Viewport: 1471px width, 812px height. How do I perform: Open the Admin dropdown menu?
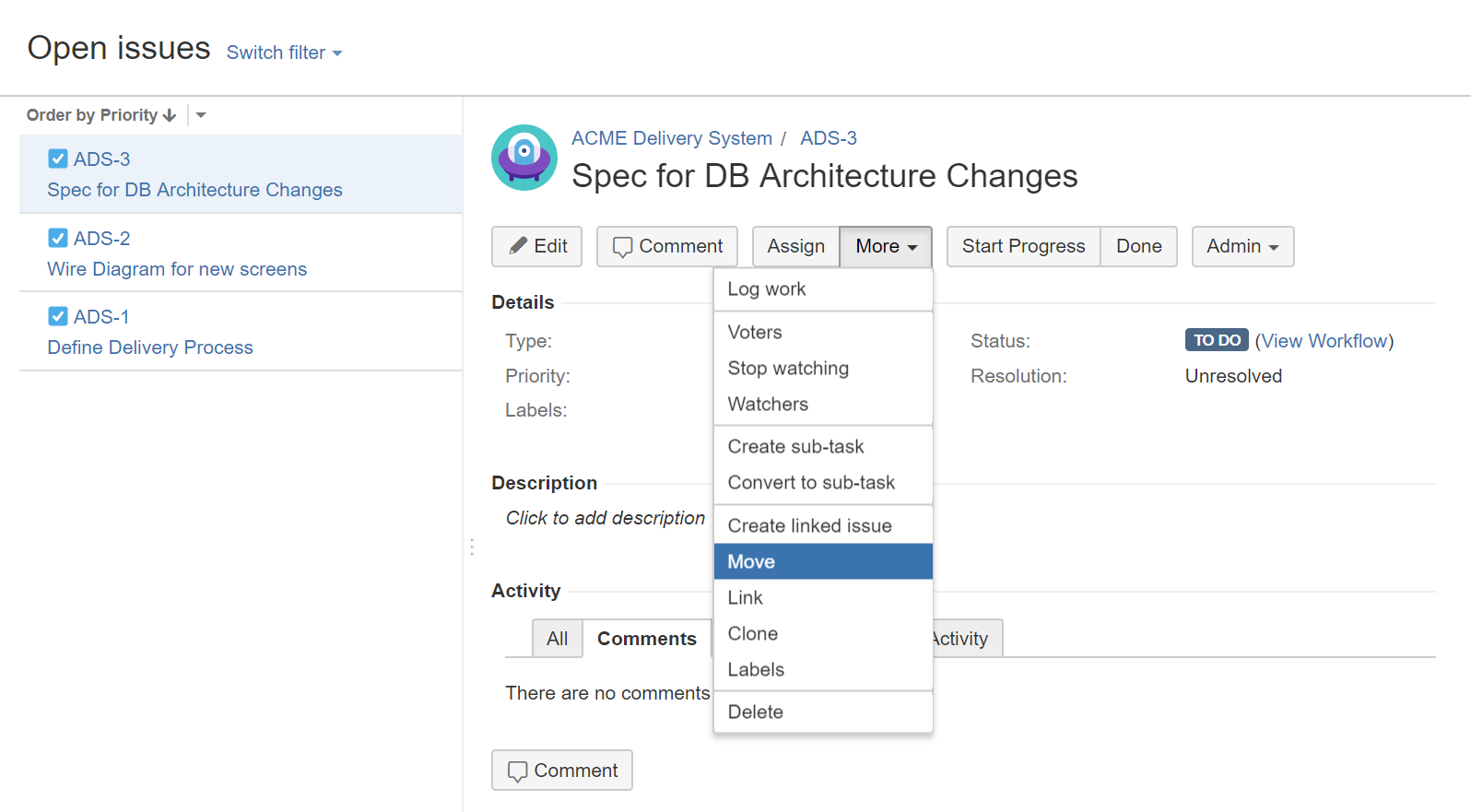1242,246
